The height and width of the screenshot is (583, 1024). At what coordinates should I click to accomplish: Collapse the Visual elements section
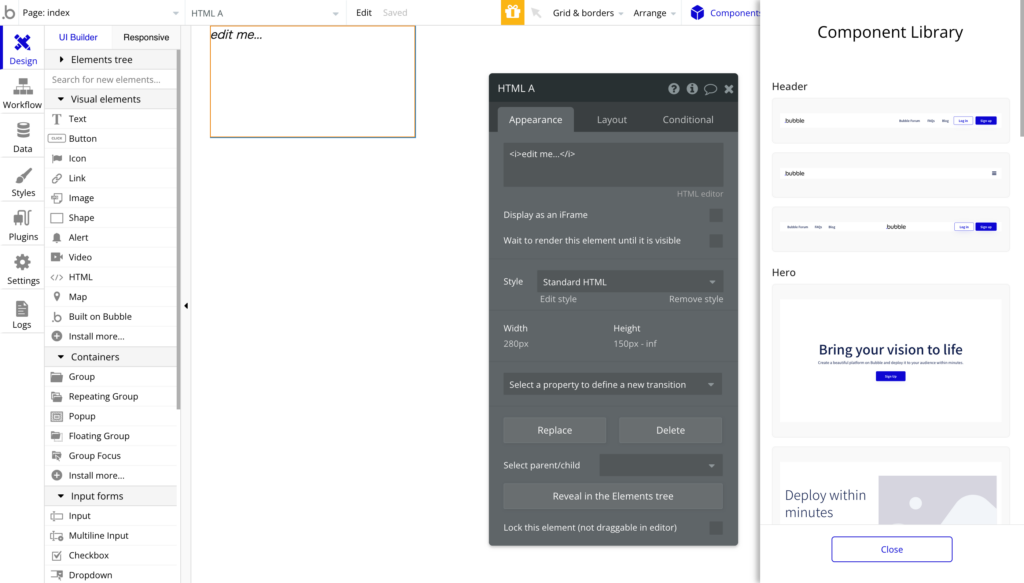click(x=61, y=99)
